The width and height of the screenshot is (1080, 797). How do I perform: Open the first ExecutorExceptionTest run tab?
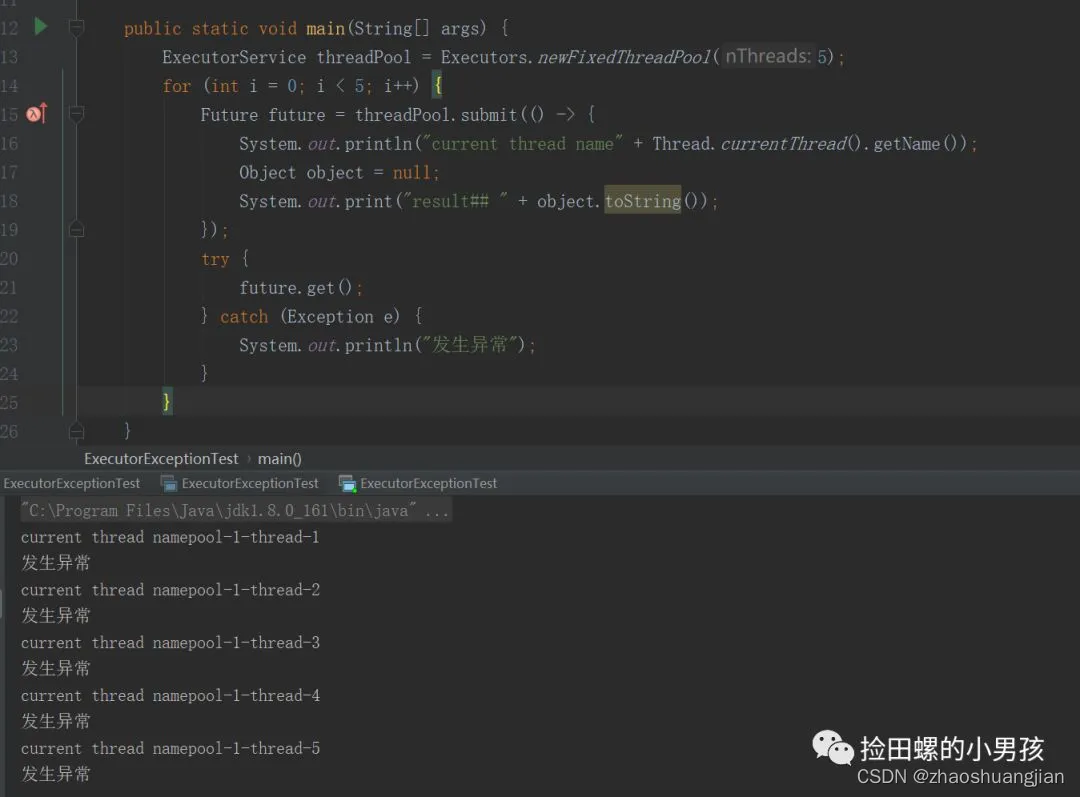pos(71,484)
